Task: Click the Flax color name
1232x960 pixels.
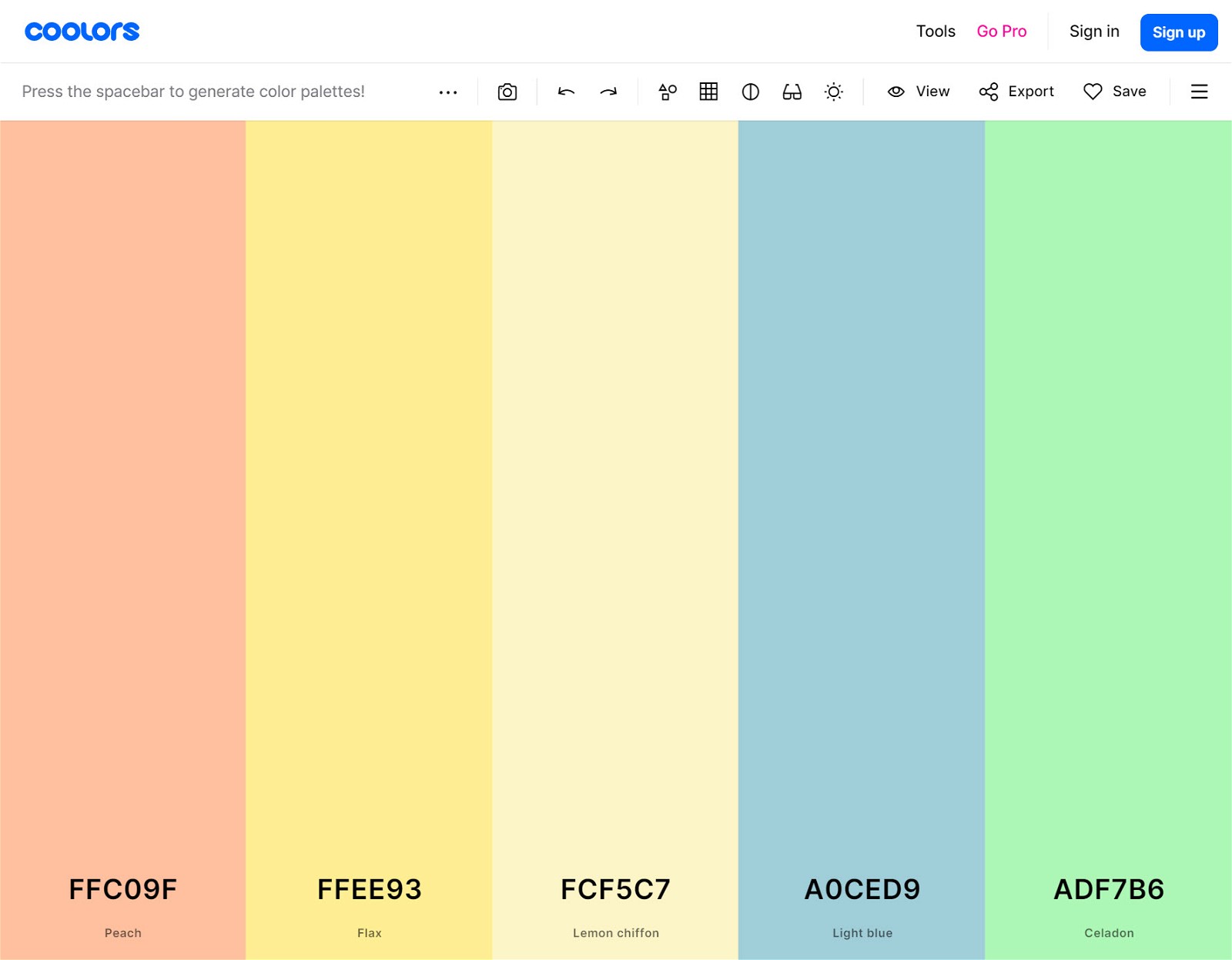Action: click(370, 933)
